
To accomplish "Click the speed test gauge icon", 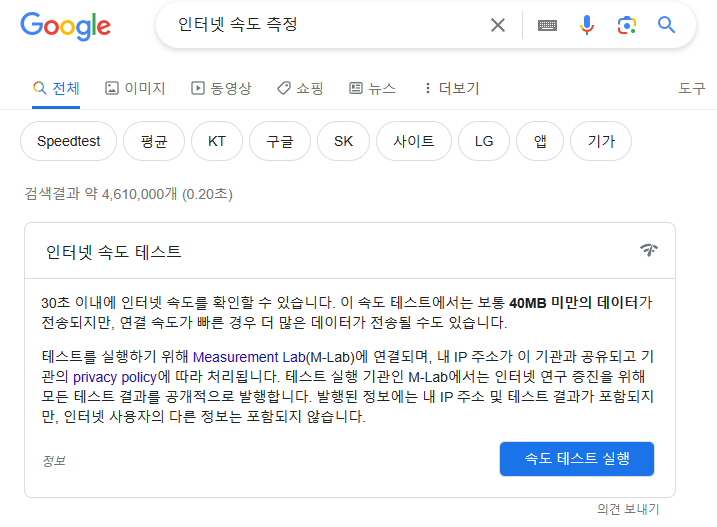I will coord(649,250).
